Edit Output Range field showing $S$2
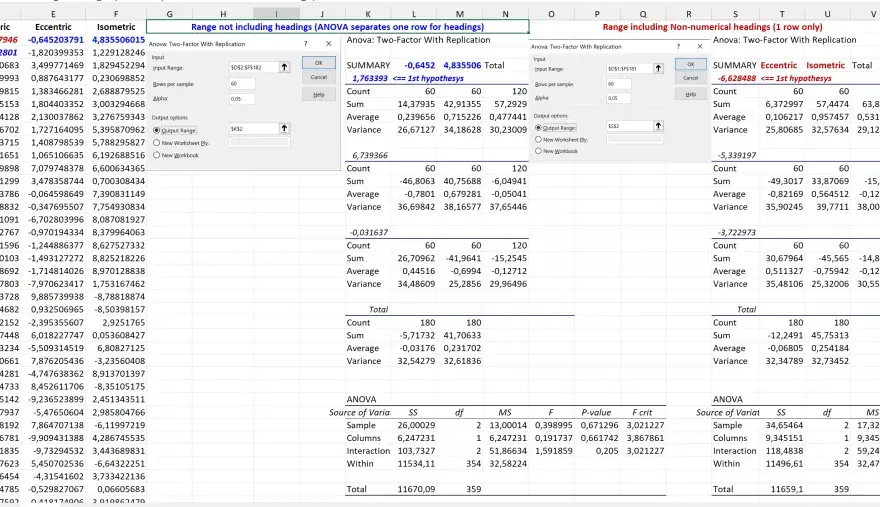Screen dimensions: 880x507 coord(629,126)
